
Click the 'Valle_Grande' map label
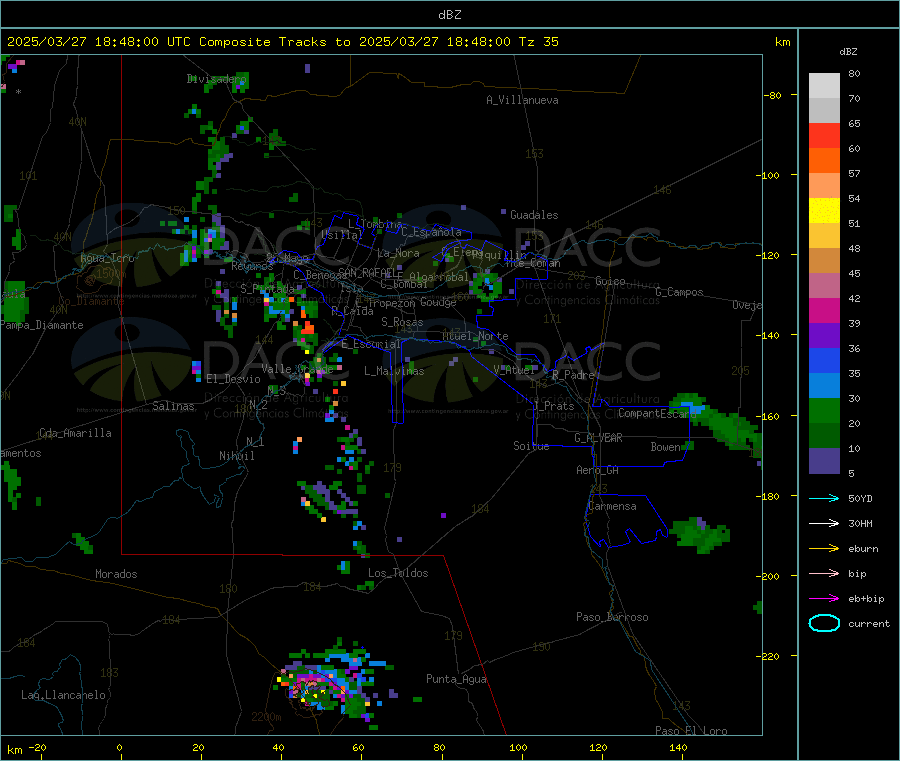coord(297,369)
